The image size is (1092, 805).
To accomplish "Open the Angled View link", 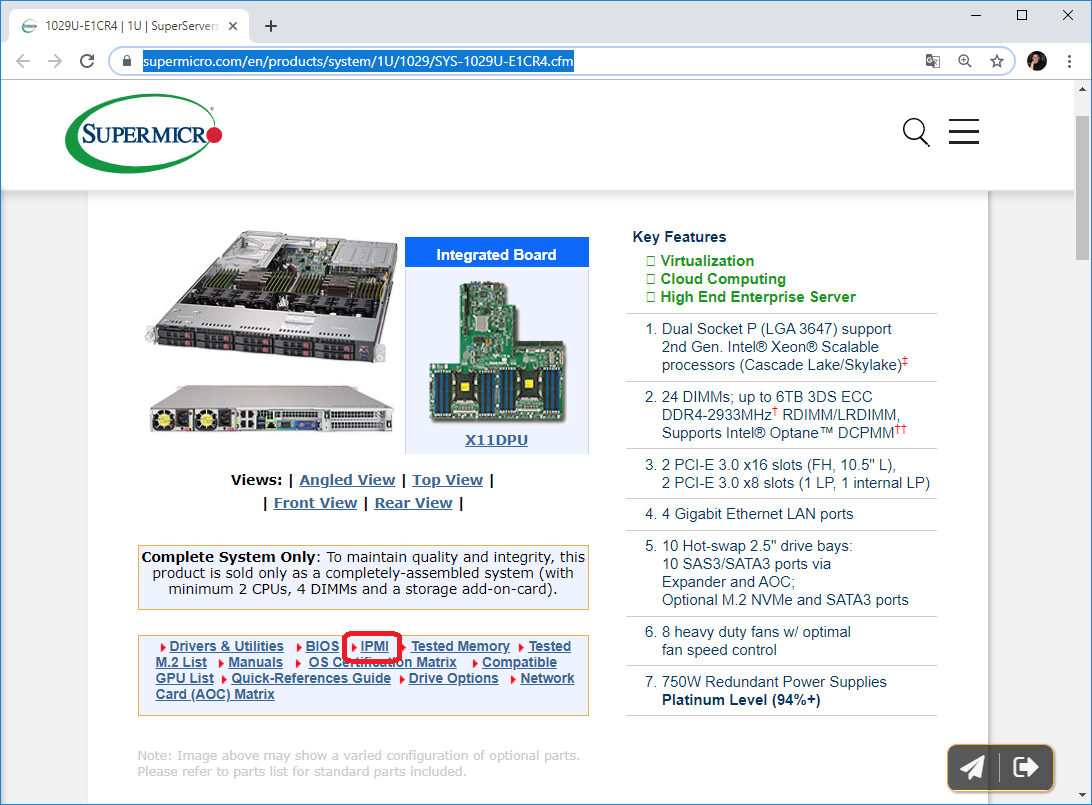I will [347, 480].
